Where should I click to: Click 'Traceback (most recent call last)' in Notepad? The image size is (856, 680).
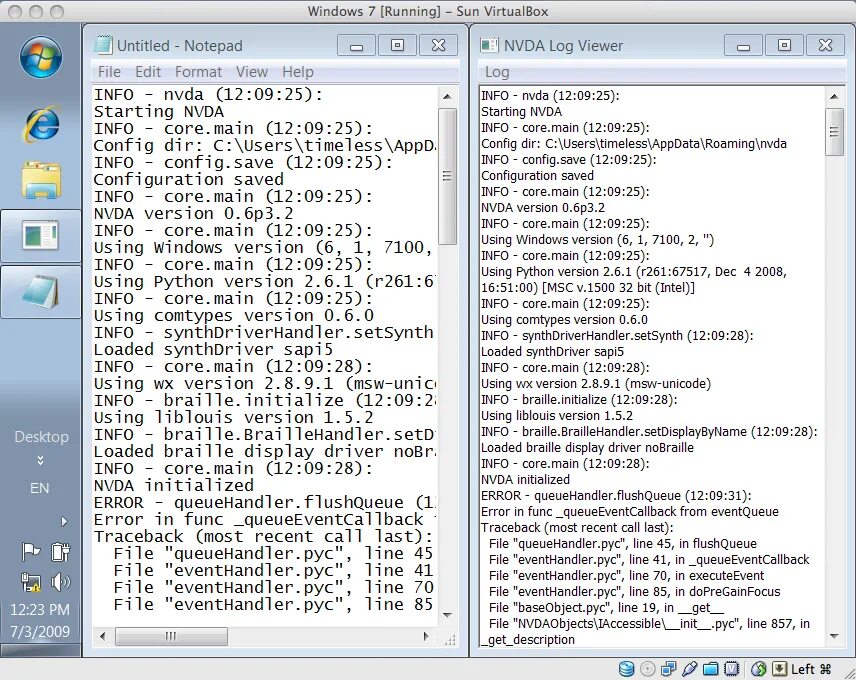pos(264,536)
